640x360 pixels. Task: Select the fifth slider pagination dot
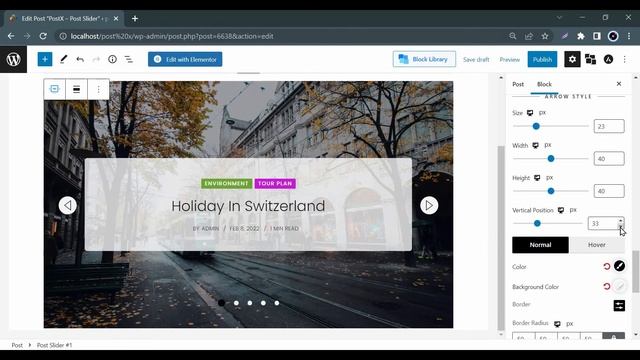pyautogui.click(x=277, y=303)
